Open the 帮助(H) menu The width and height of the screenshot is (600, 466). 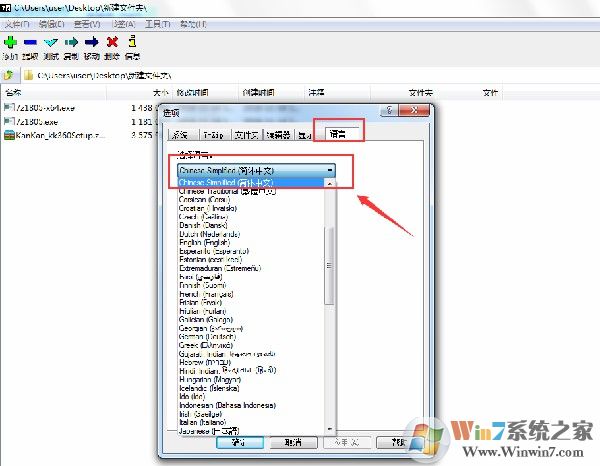coord(193,24)
